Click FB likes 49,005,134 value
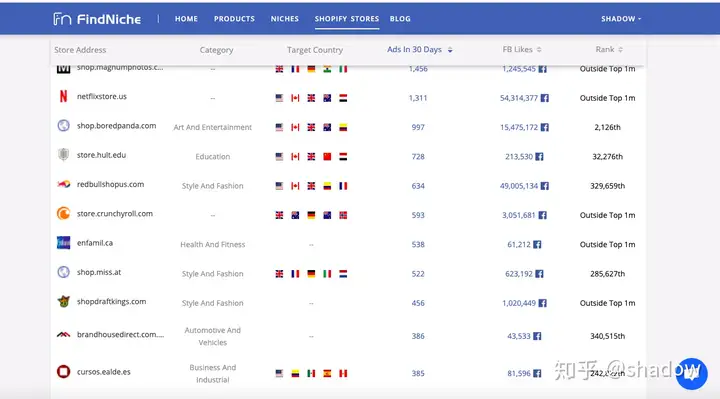This screenshot has width=720, height=399. (519, 186)
